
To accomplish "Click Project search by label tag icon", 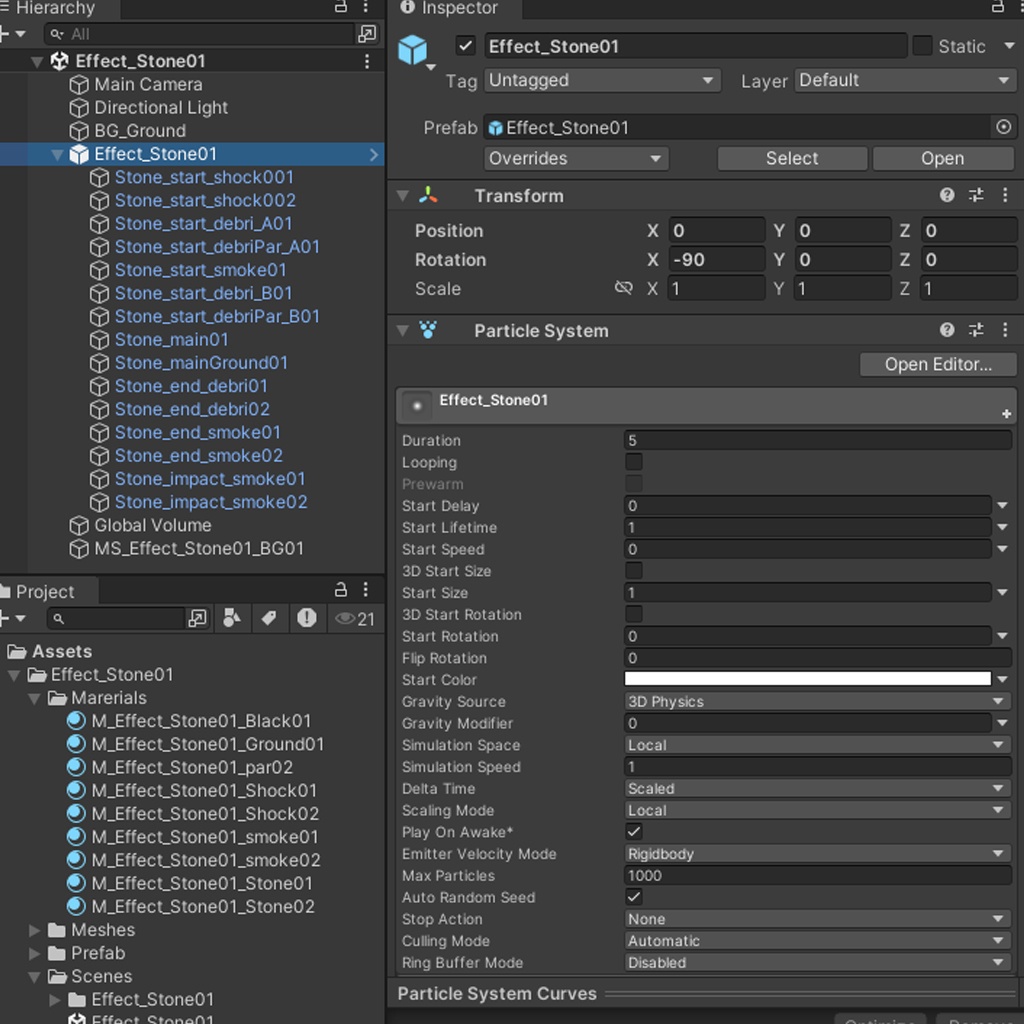I will click(x=269, y=619).
